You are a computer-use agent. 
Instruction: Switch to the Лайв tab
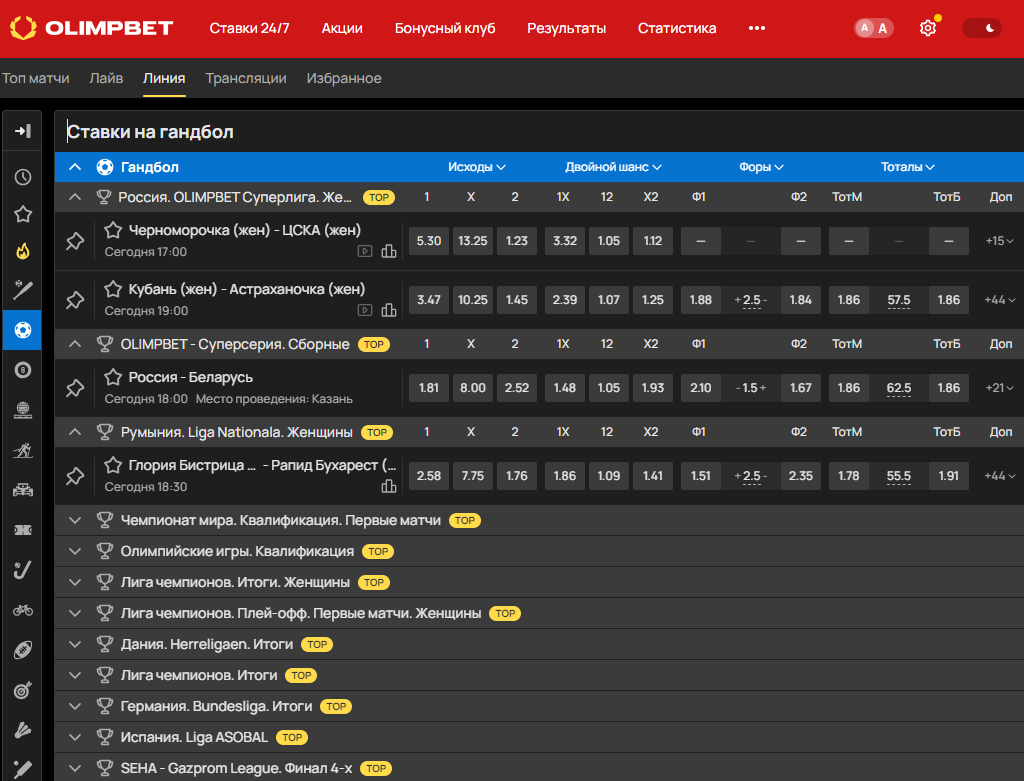pyautogui.click(x=106, y=78)
